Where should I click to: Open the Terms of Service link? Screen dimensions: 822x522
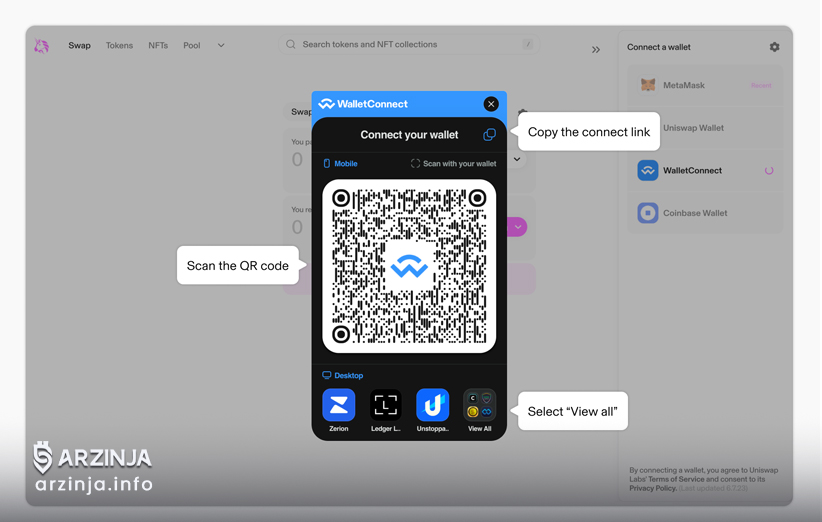pos(676,479)
